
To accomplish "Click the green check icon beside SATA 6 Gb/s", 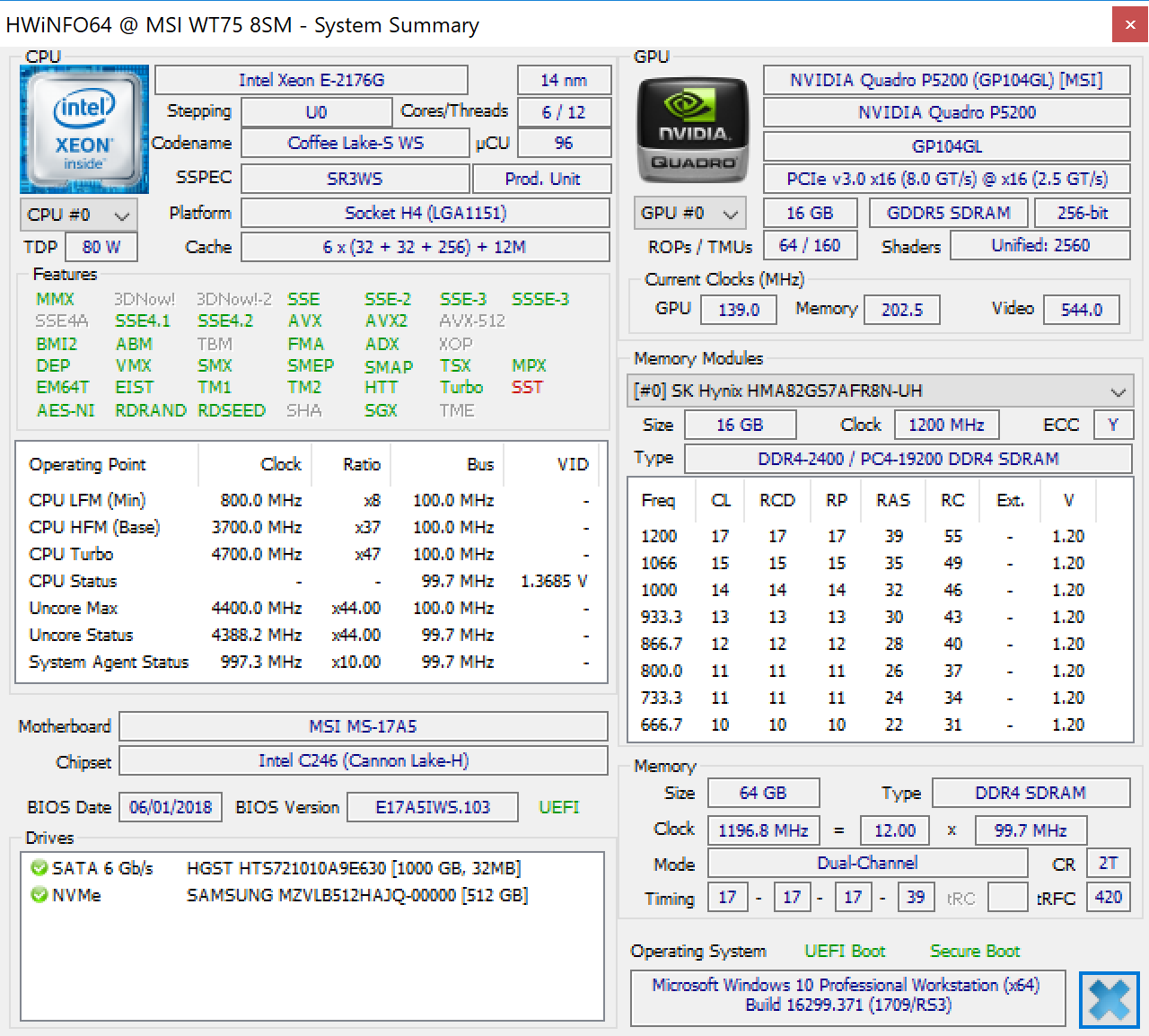I will tap(39, 868).
